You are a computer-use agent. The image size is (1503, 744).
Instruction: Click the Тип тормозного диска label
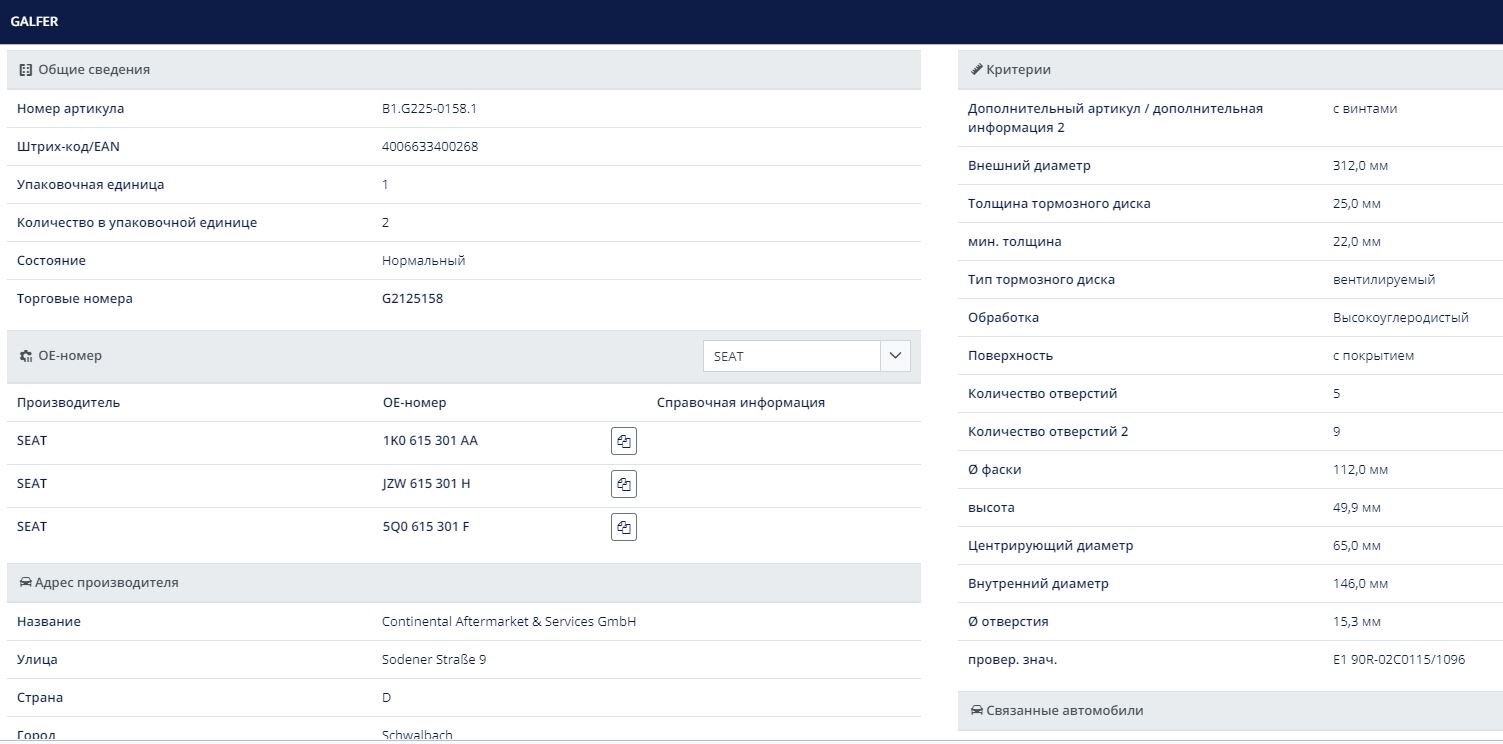coord(1041,279)
